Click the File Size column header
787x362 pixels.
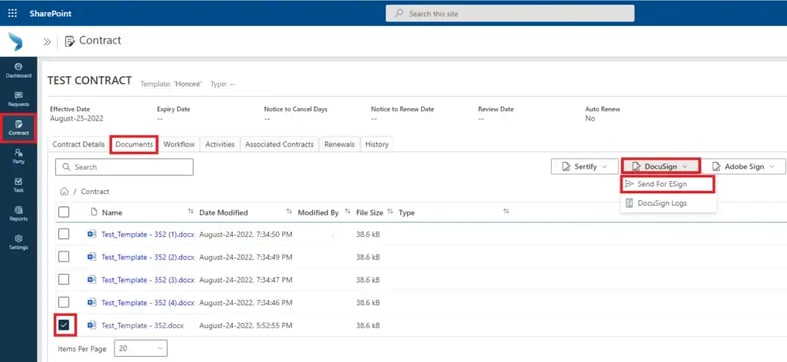(x=369, y=212)
